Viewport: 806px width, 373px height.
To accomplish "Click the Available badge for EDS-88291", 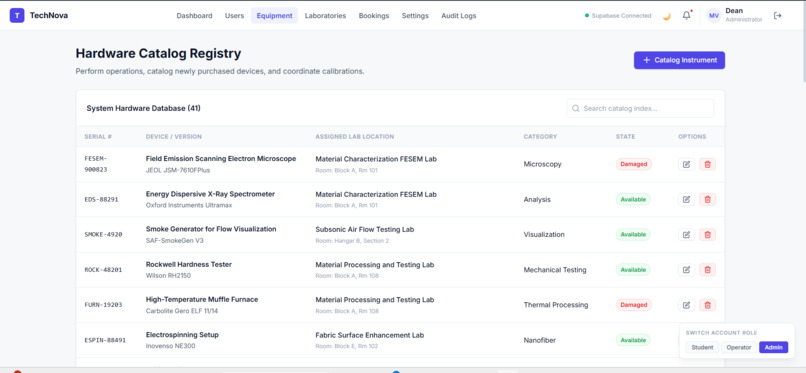I will 633,199.
